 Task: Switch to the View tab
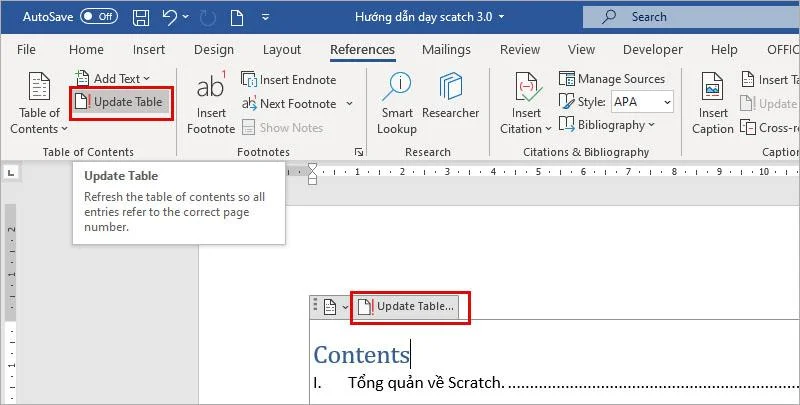coord(581,49)
